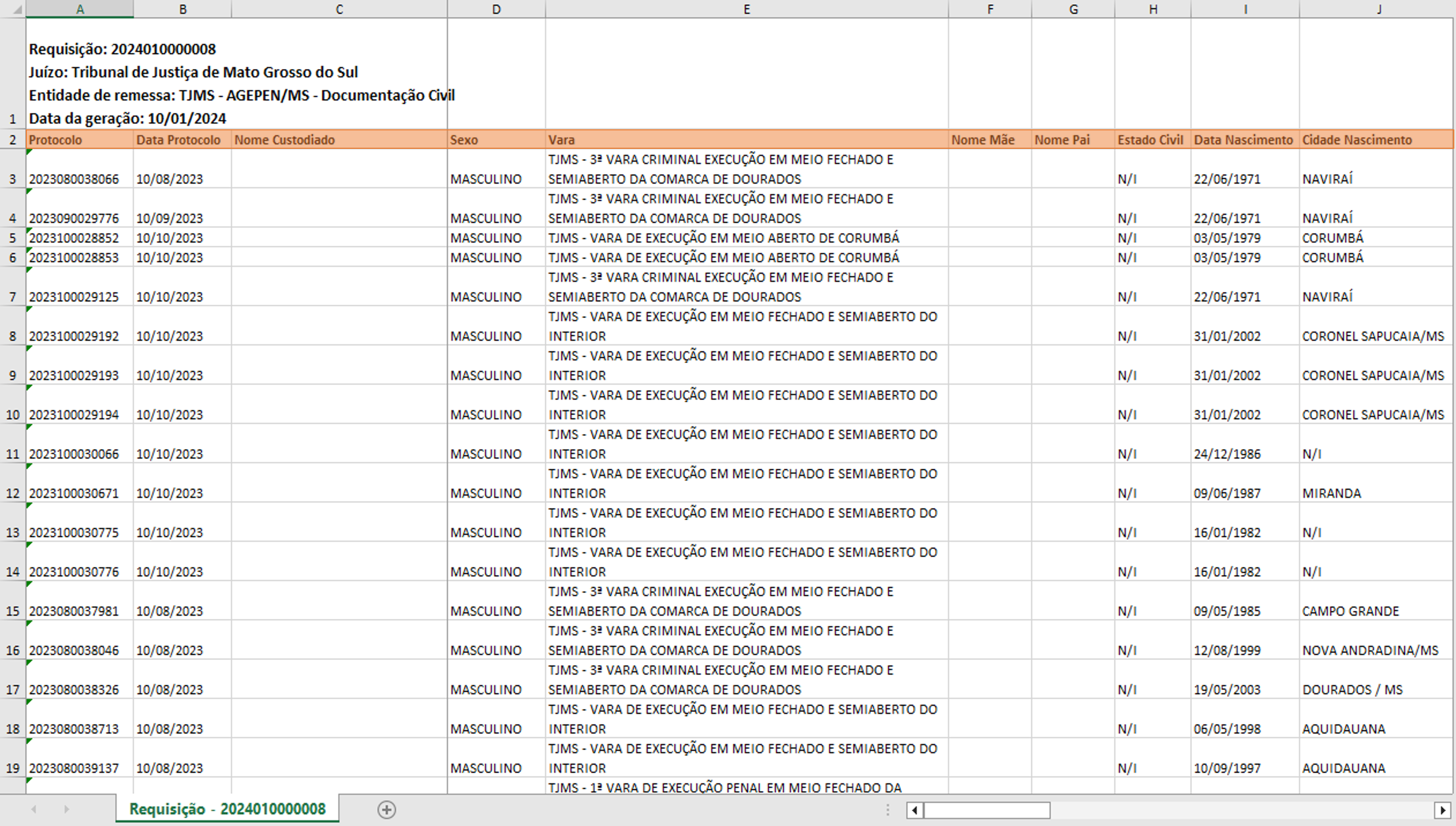Select row 12 header
This screenshot has height=826, width=1456.
point(12,483)
